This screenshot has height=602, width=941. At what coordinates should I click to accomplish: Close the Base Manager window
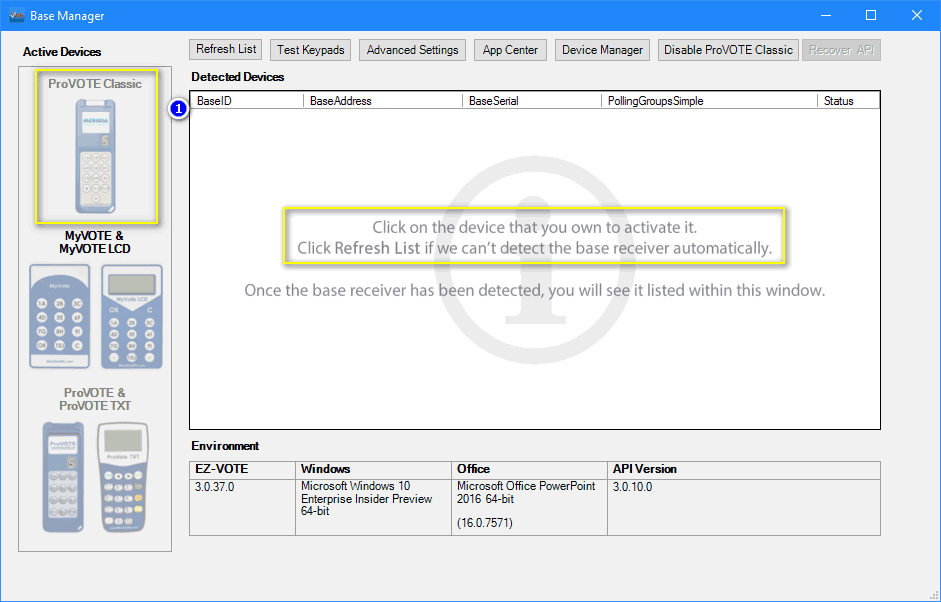click(916, 16)
